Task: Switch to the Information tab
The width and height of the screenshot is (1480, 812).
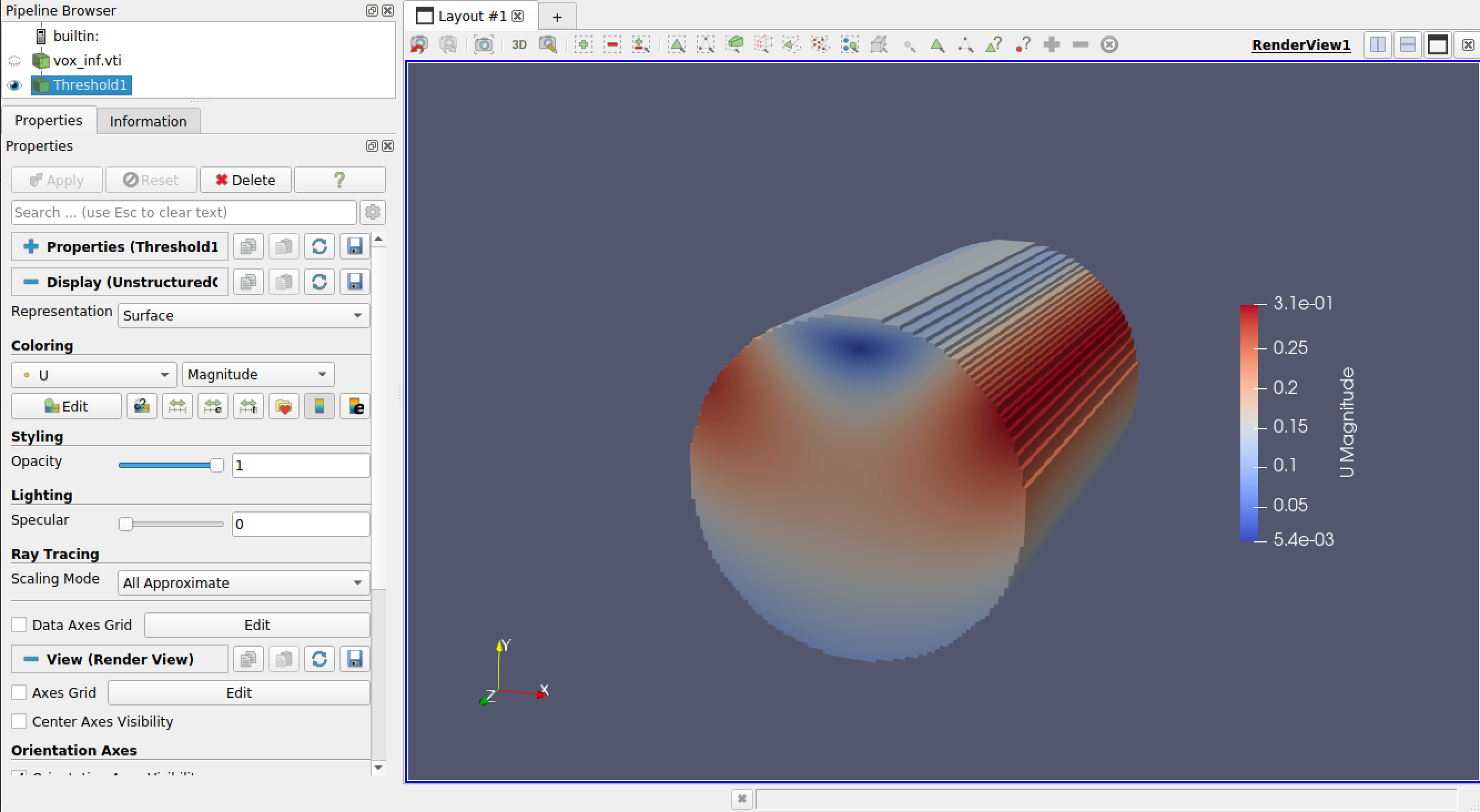Action: pos(148,120)
